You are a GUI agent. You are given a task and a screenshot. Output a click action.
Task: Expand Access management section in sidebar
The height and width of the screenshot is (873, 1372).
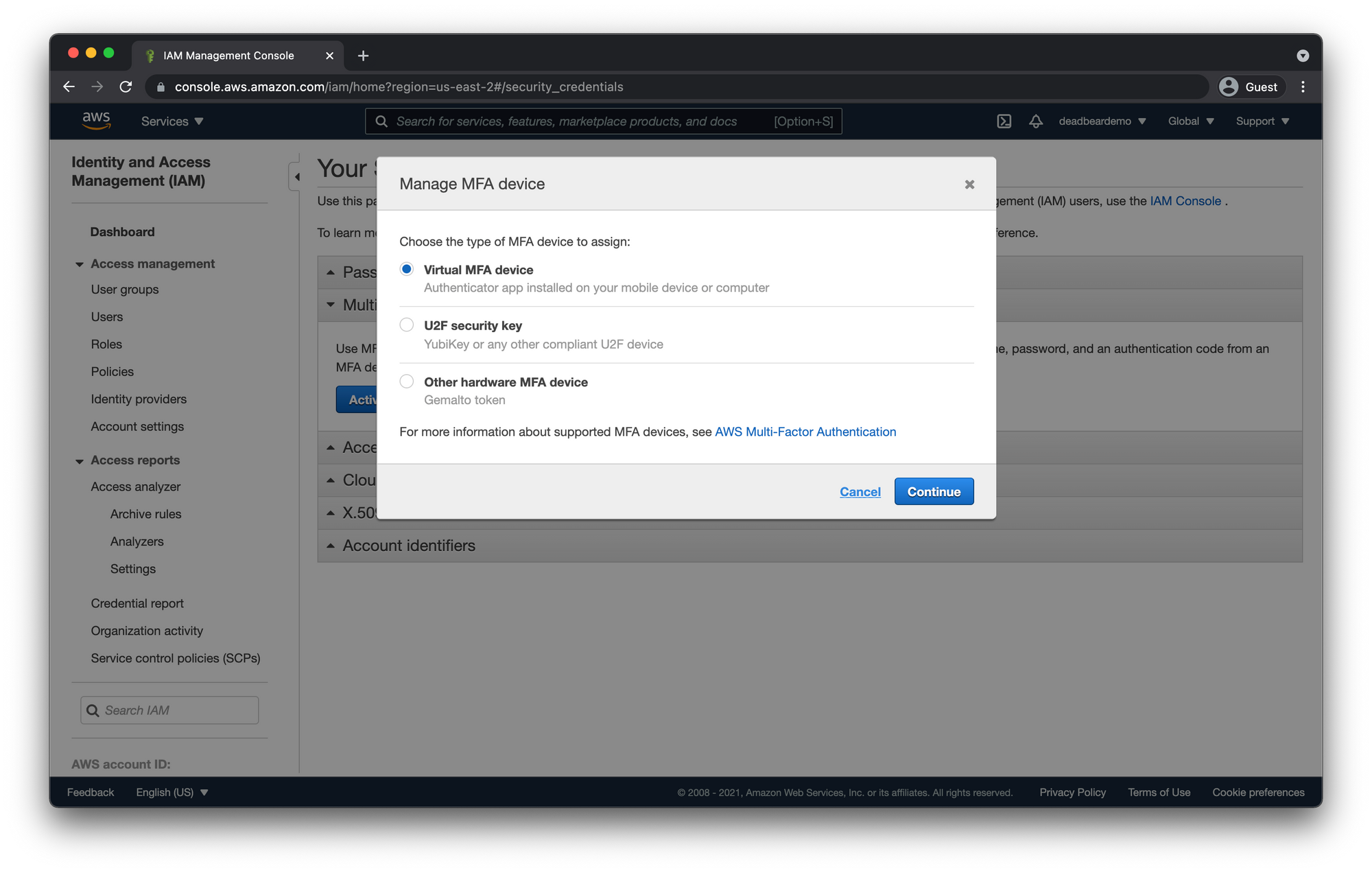(152, 263)
